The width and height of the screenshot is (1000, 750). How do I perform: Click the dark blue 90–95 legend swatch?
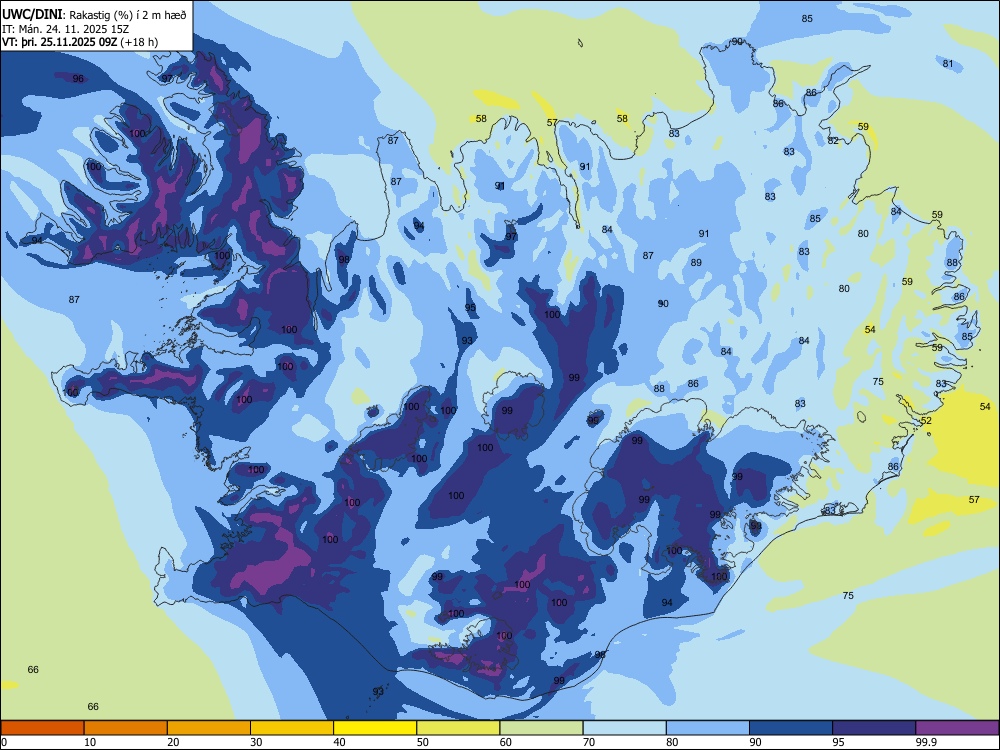[791, 728]
